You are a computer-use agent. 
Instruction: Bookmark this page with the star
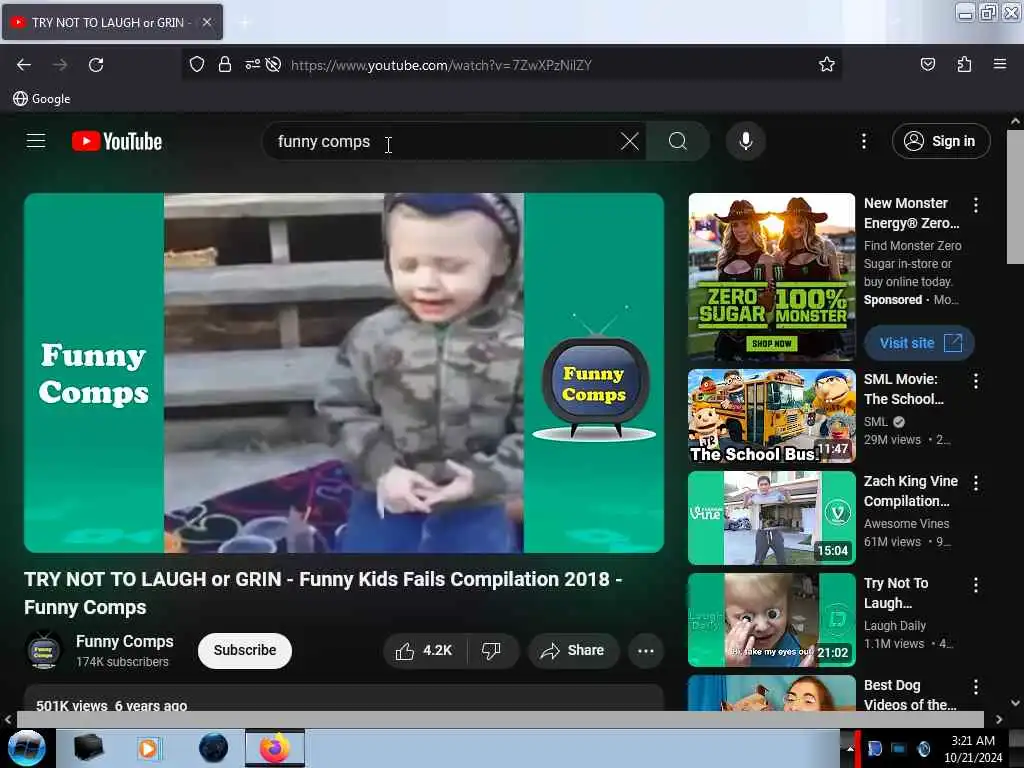pyautogui.click(x=827, y=64)
